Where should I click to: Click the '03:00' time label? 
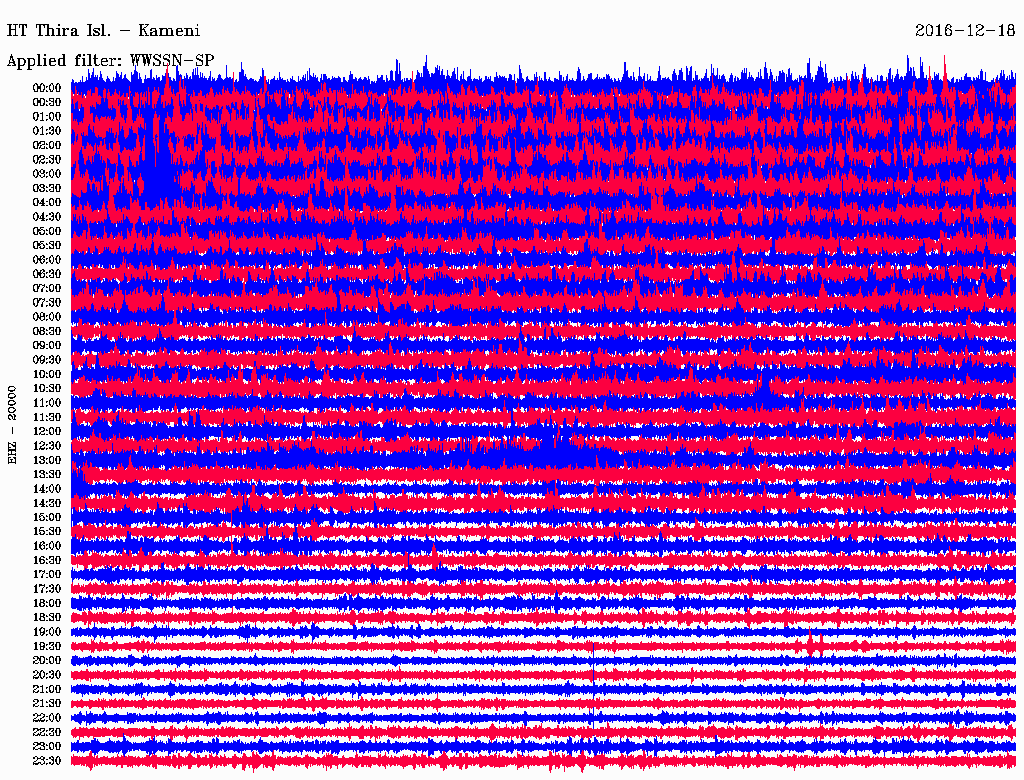click(47, 174)
